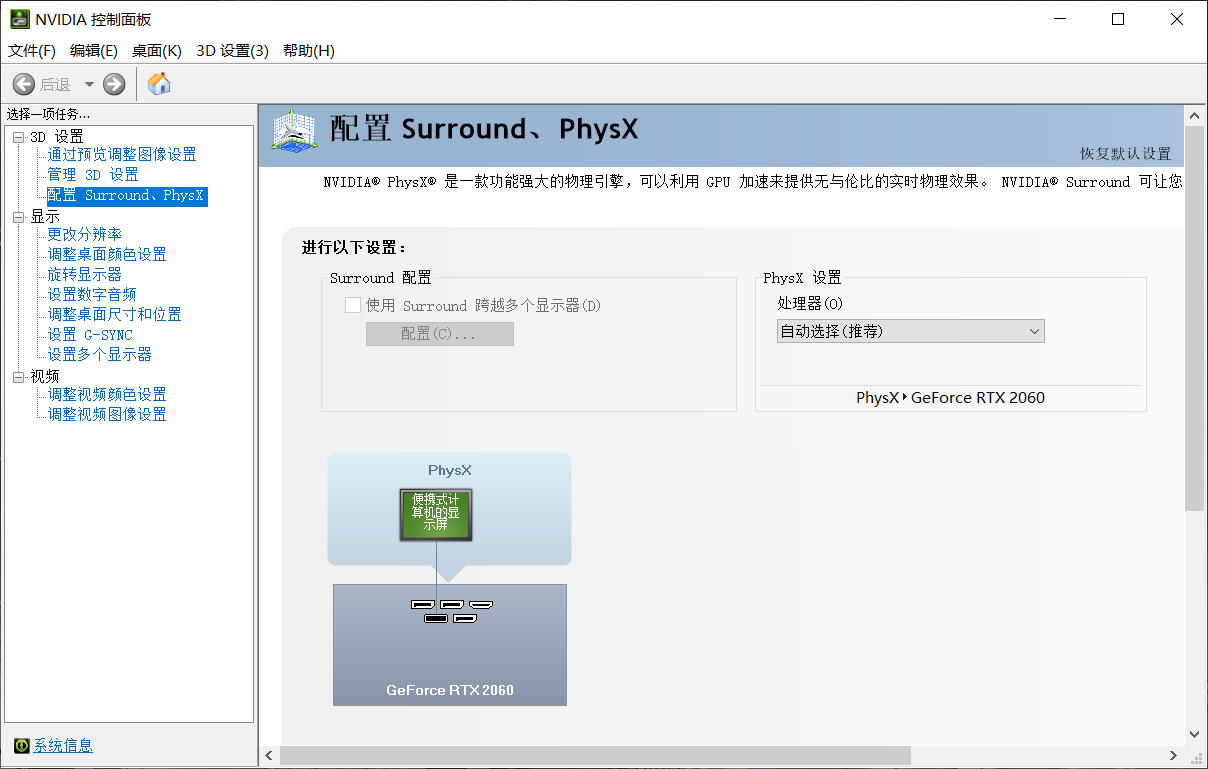Select 调整视频图像设置
The width and height of the screenshot is (1208, 769).
(107, 414)
